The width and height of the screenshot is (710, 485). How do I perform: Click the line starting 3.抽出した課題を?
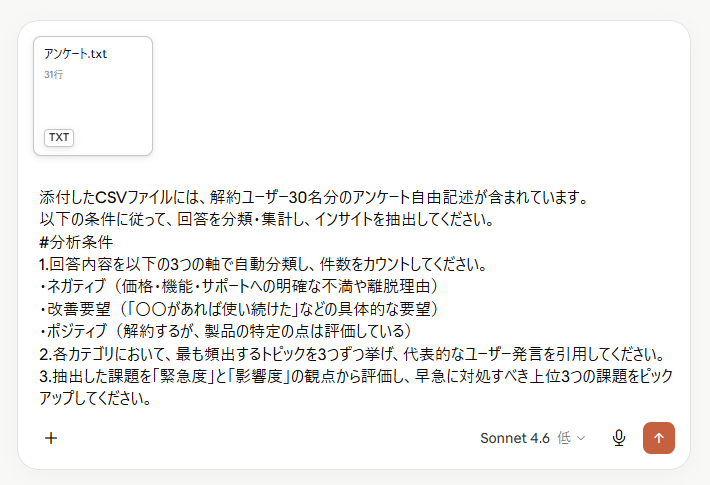coord(356,376)
